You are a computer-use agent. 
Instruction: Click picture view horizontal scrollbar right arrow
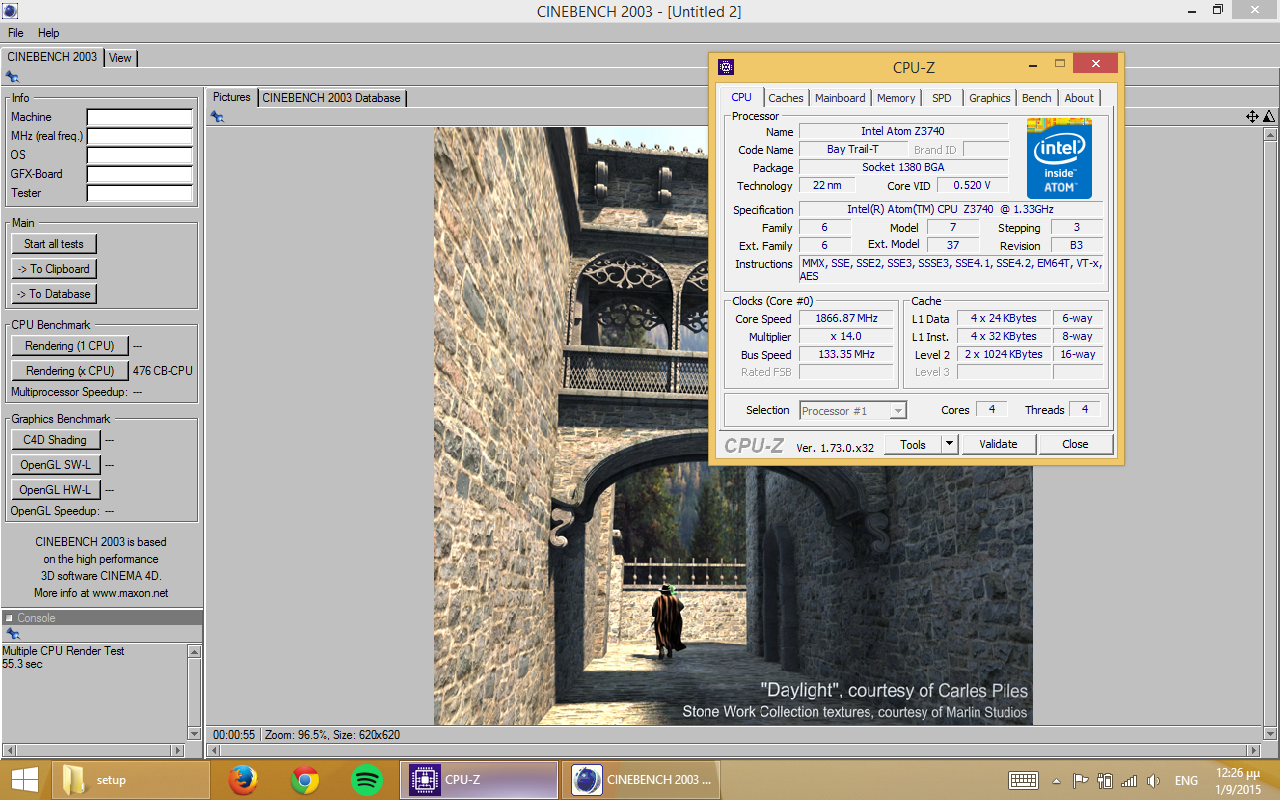(x=1252, y=750)
